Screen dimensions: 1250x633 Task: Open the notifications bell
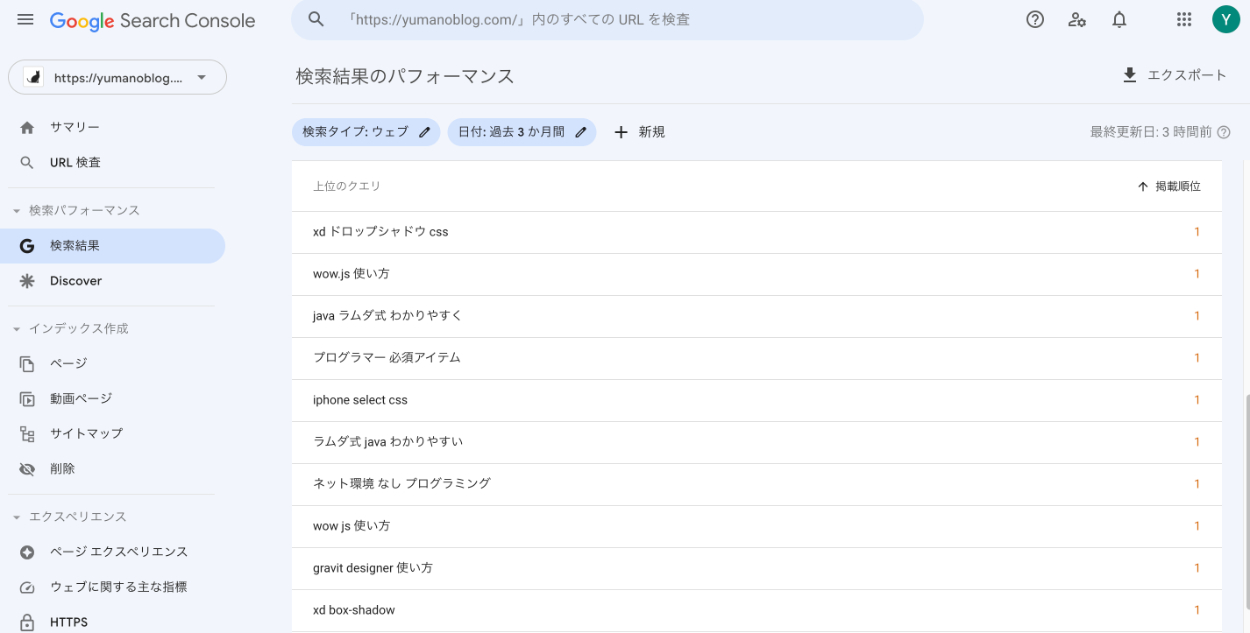pos(1119,20)
